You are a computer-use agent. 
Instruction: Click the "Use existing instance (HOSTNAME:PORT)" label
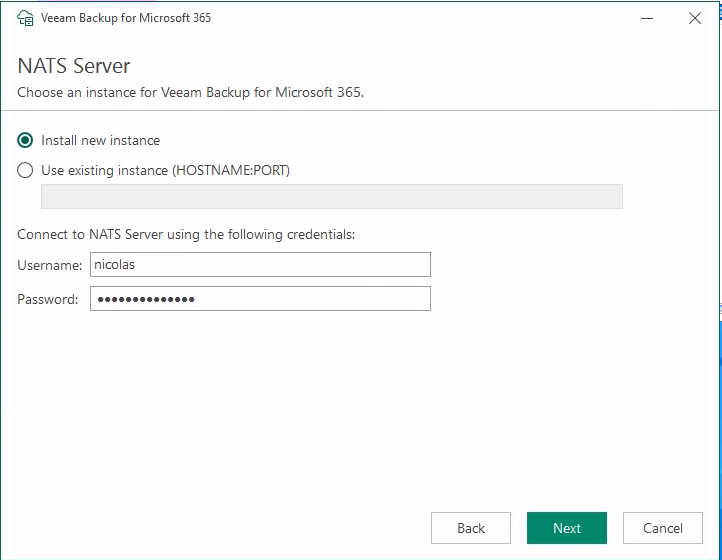[165, 170]
